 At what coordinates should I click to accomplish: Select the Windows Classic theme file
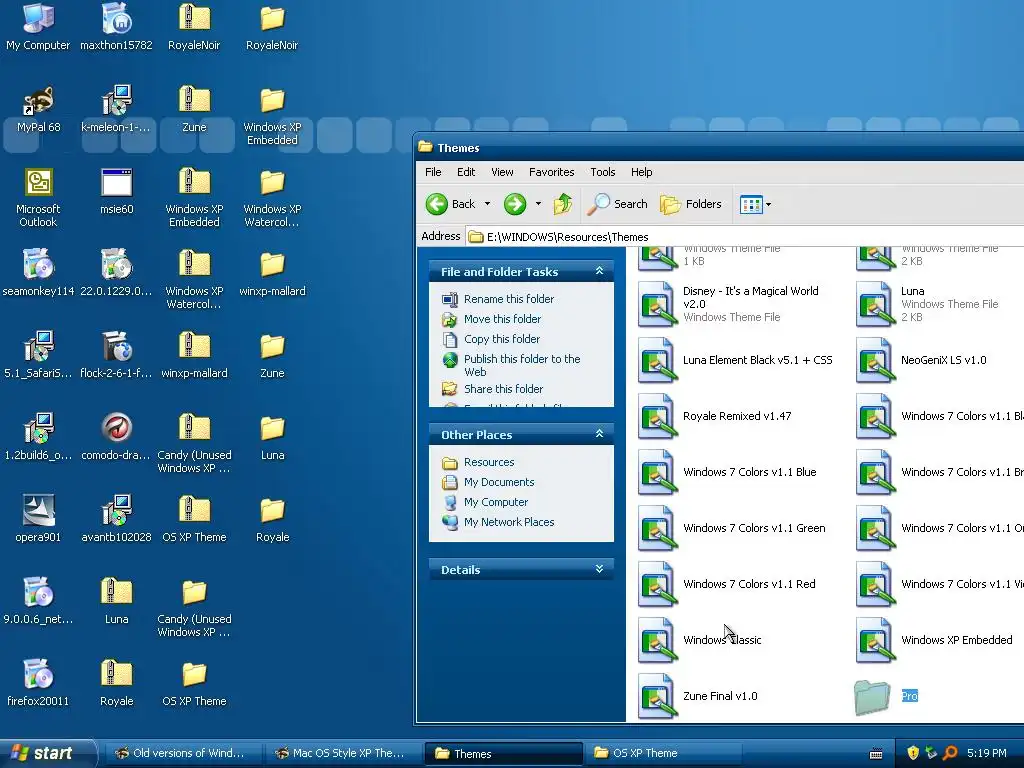coord(700,641)
